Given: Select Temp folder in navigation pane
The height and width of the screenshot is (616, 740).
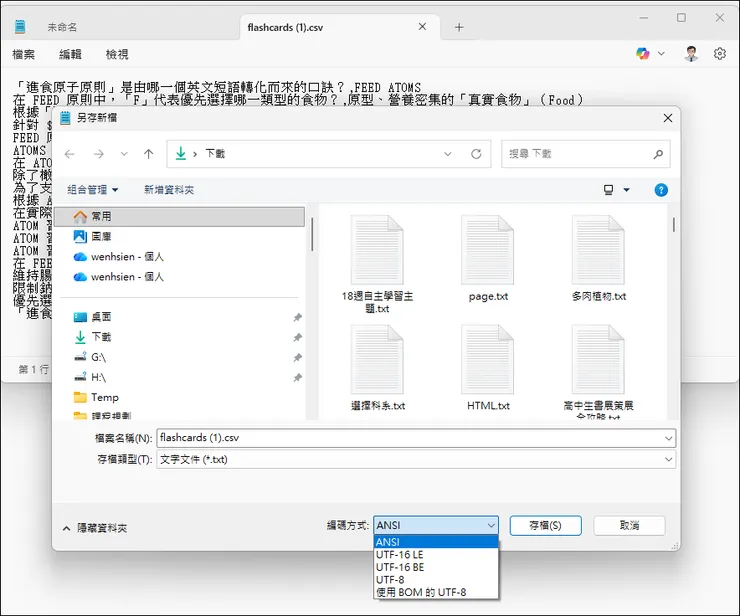Looking at the screenshot, I should [179, 397].
